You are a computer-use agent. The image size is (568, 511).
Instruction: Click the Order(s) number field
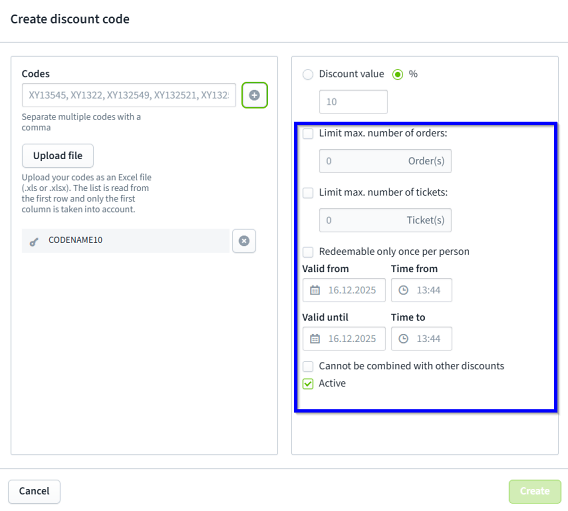point(385,161)
